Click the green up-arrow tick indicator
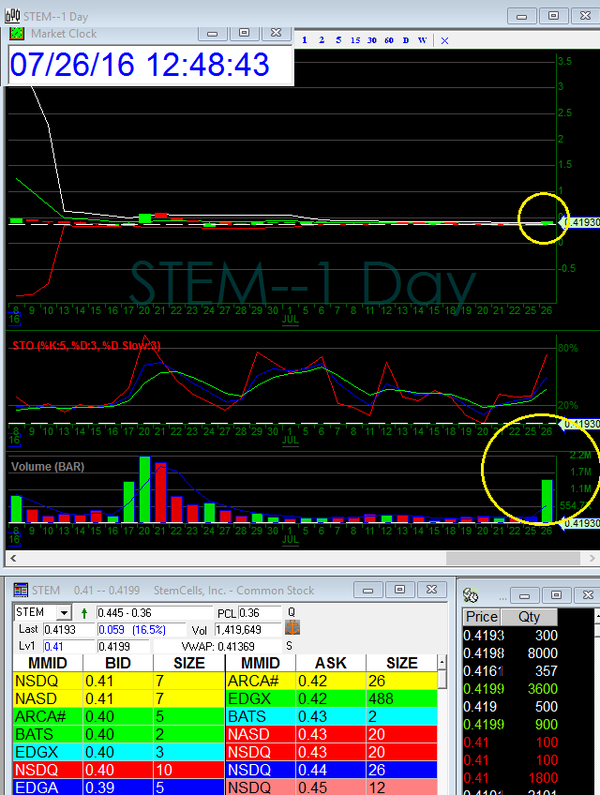The width and height of the screenshot is (600, 795). (84, 612)
